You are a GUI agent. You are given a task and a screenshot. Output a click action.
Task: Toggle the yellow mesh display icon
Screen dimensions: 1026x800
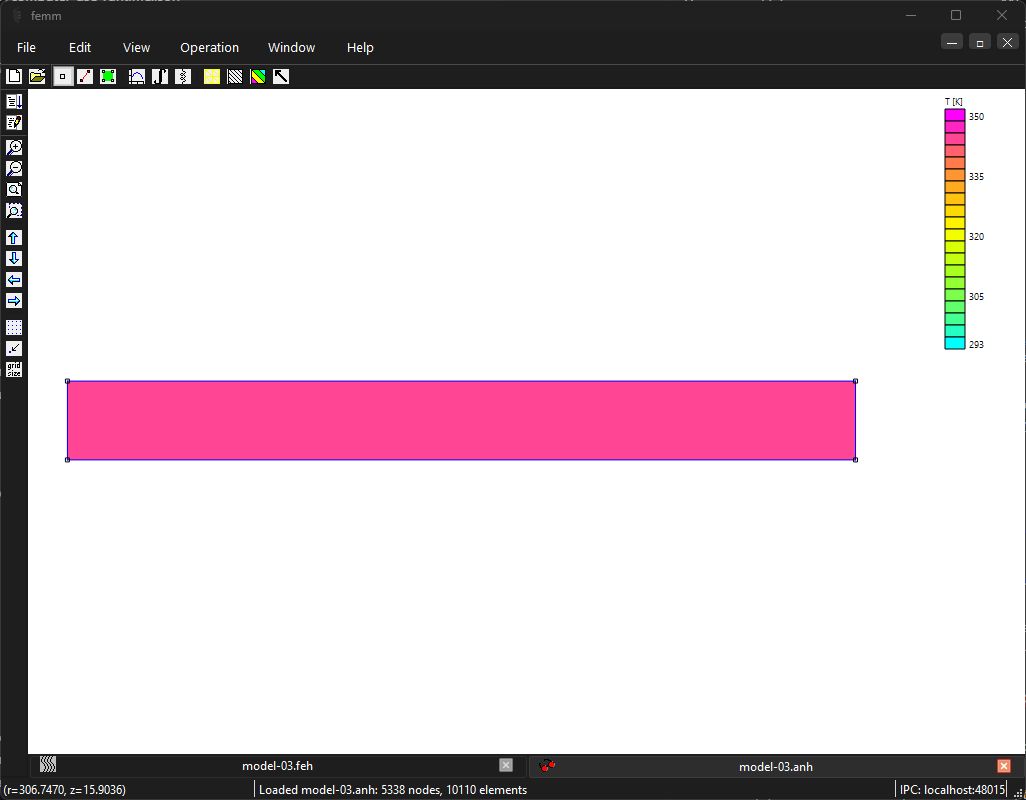pyautogui.click(x=211, y=77)
